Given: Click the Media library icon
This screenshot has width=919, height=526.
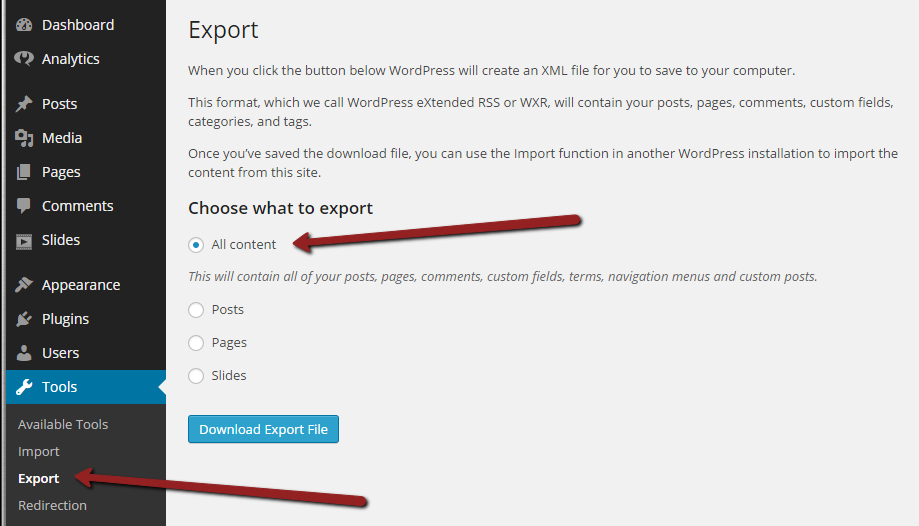Looking at the screenshot, I should [24, 138].
